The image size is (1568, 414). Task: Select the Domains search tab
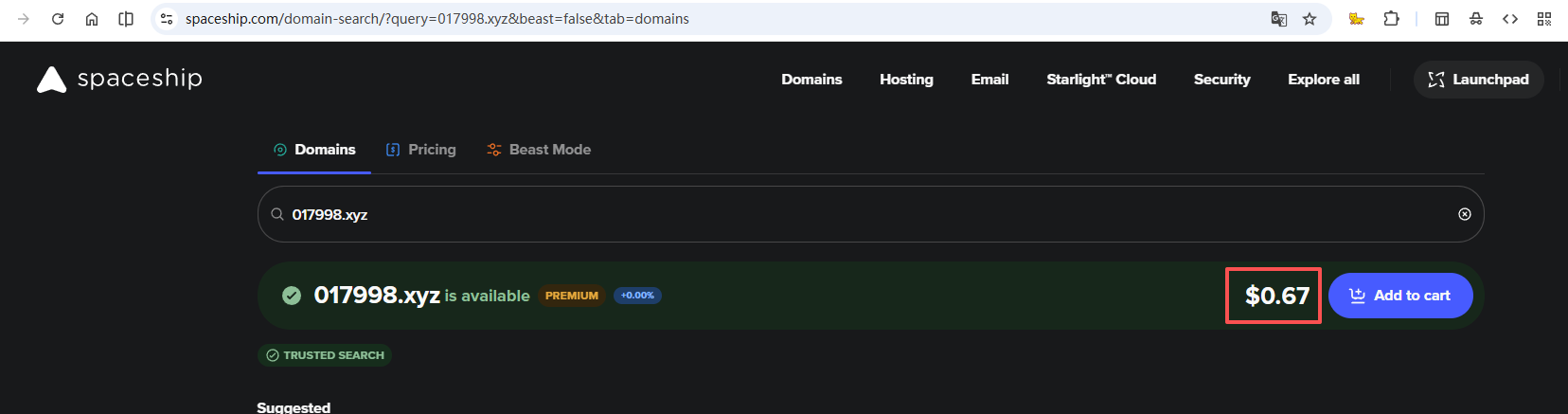(314, 150)
